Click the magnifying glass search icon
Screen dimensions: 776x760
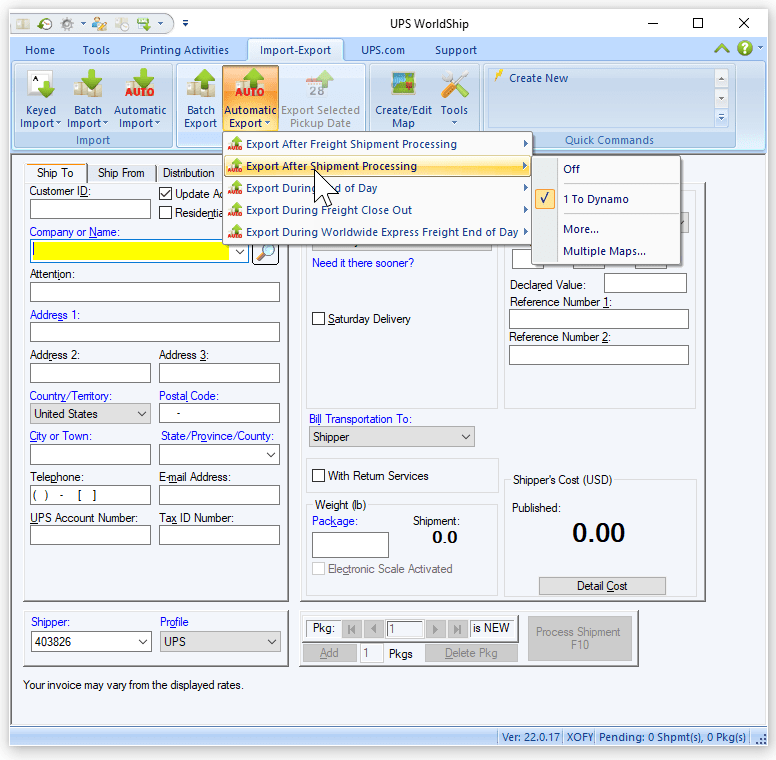point(265,252)
